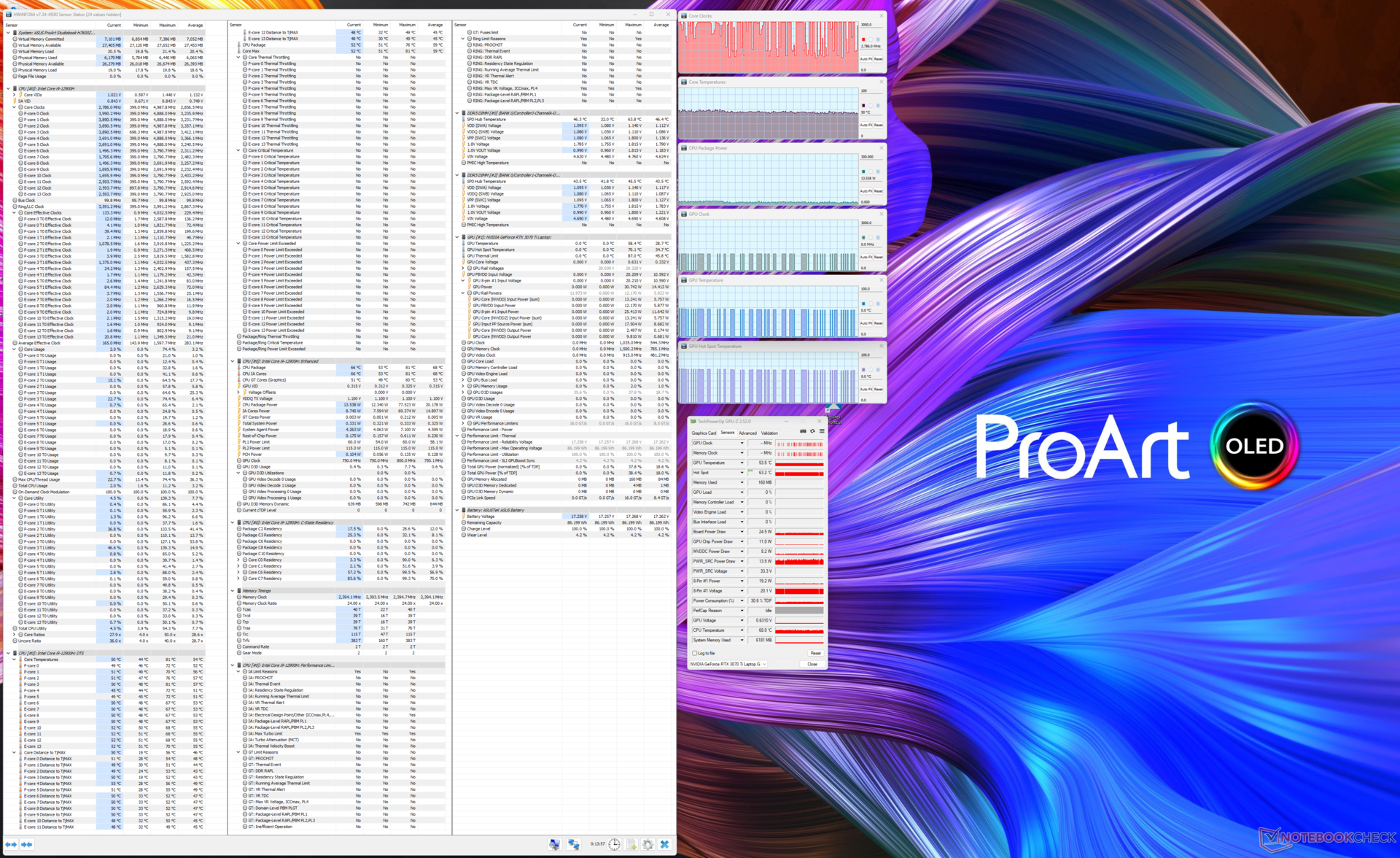Open the GPU Temperature sensor dropdown

coord(742,463)
